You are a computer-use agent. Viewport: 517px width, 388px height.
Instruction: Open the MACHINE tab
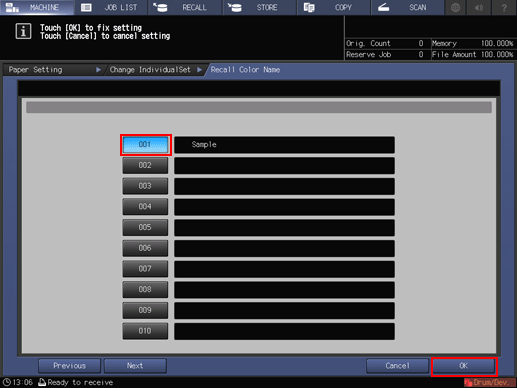tap(37, 7)
